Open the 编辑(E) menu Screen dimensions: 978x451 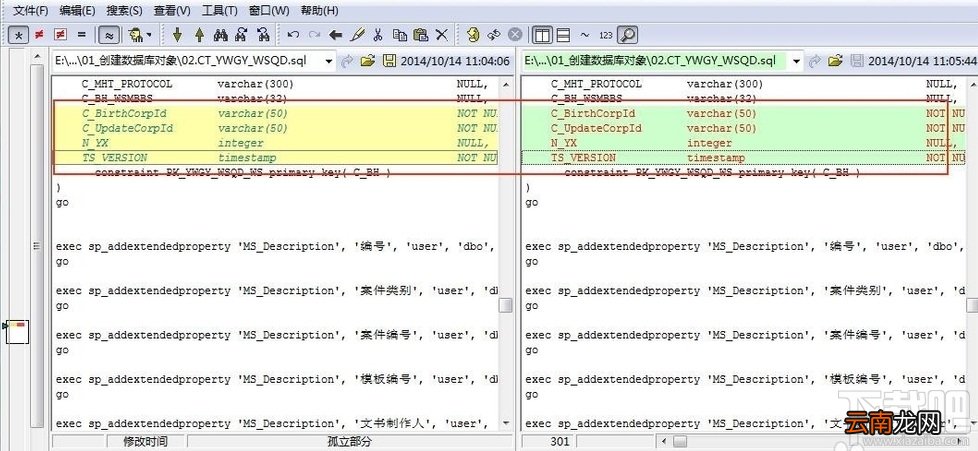point(77,11)
